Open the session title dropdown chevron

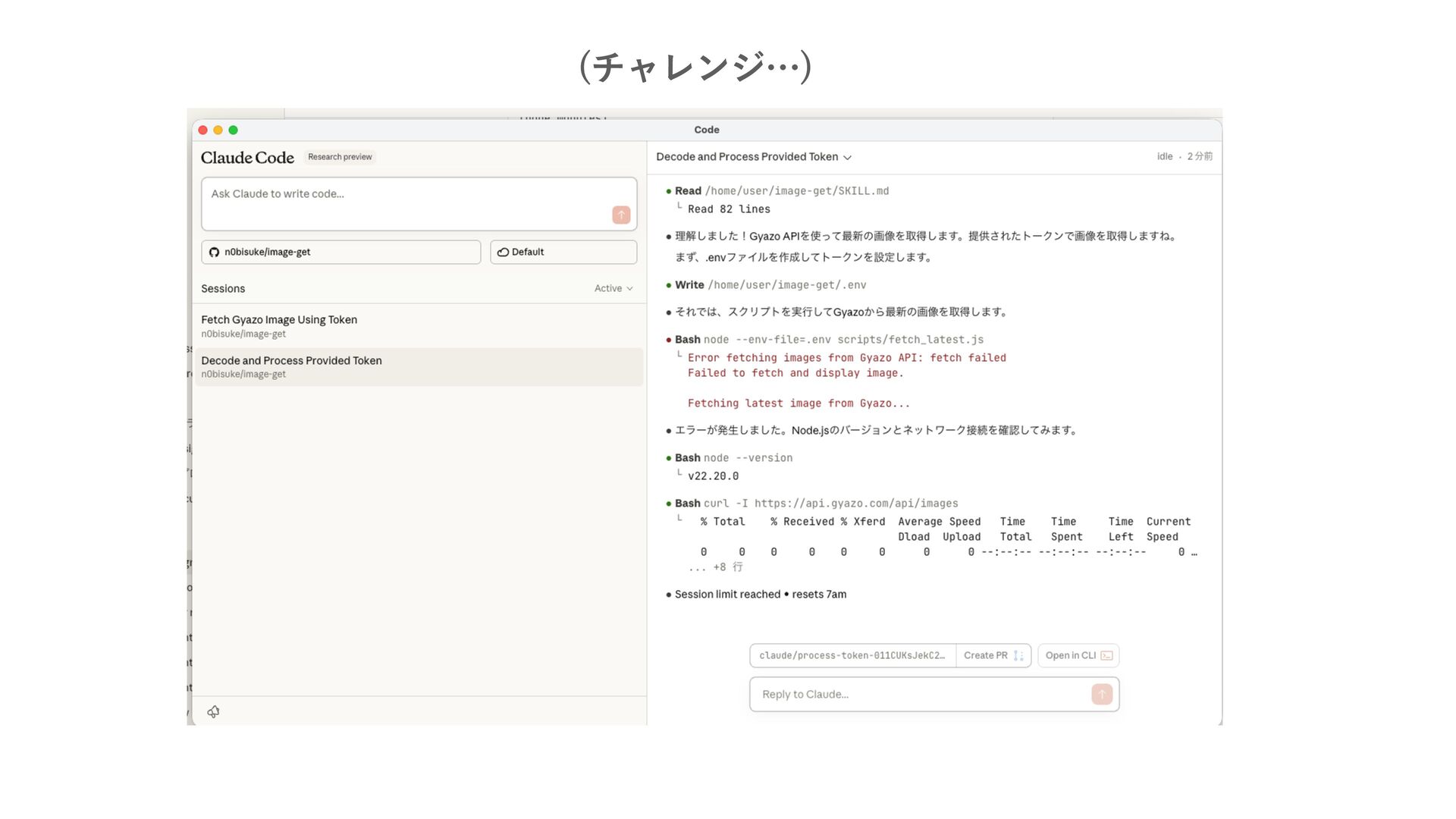click(x=847, y=158)
